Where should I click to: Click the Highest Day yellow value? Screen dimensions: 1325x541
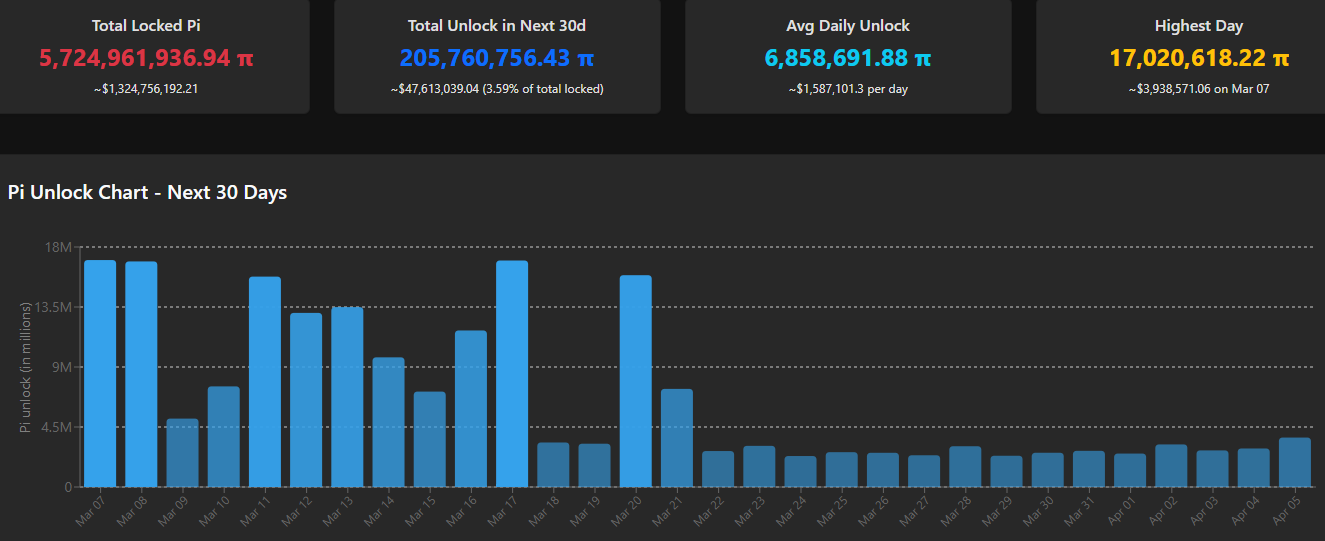[1199, 59]
